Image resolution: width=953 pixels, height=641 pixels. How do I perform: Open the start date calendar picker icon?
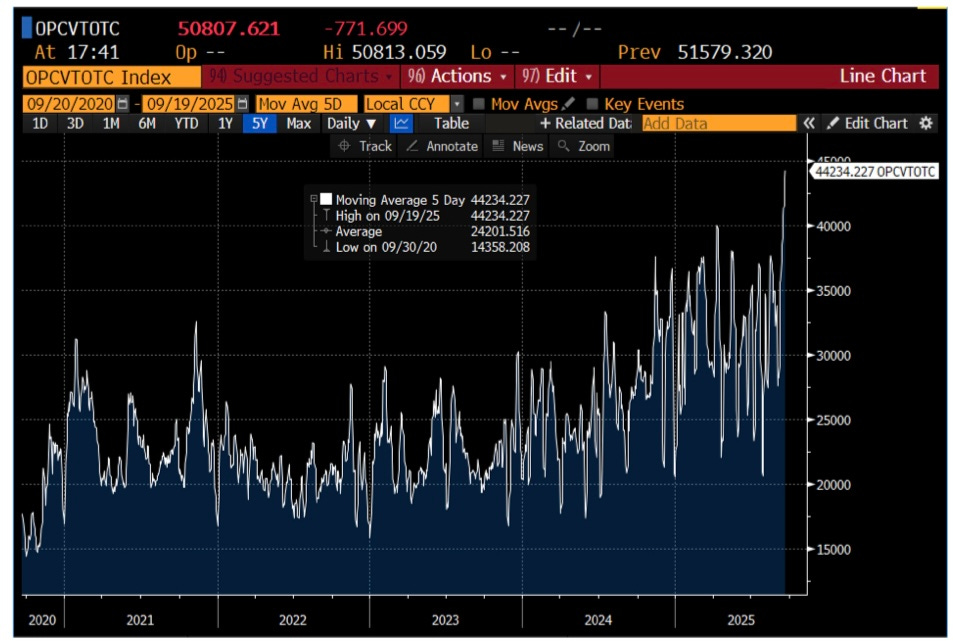coord(123,104)
